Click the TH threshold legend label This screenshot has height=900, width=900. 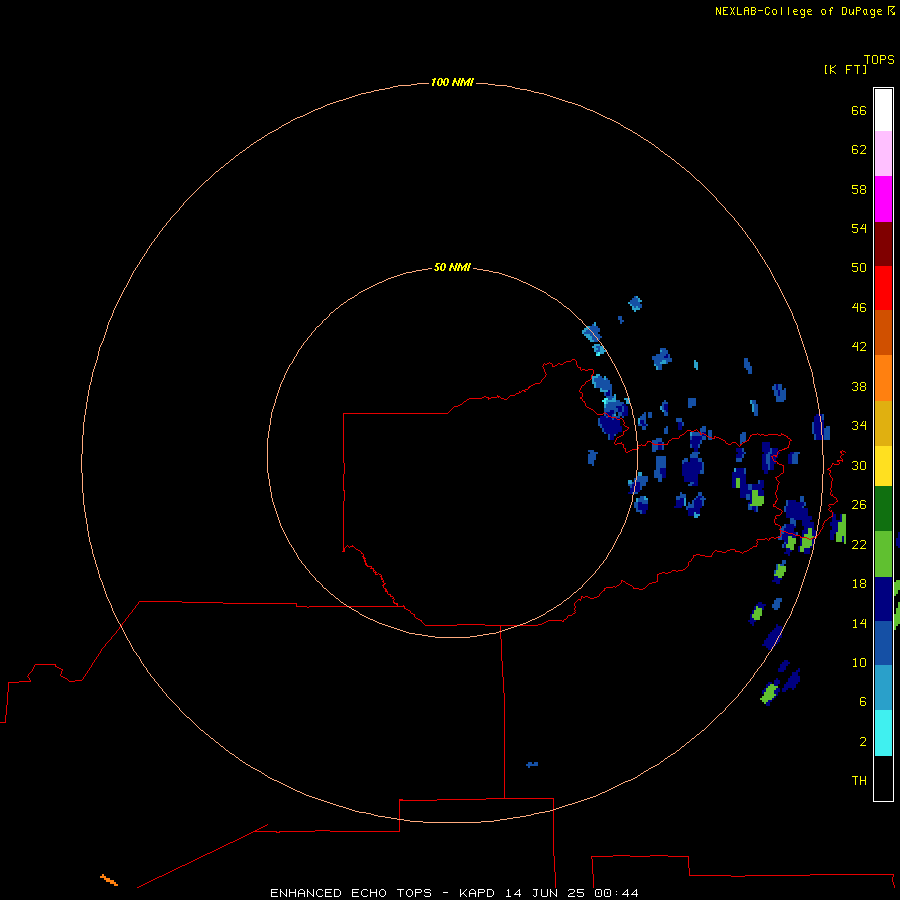(x=859, y=781)
